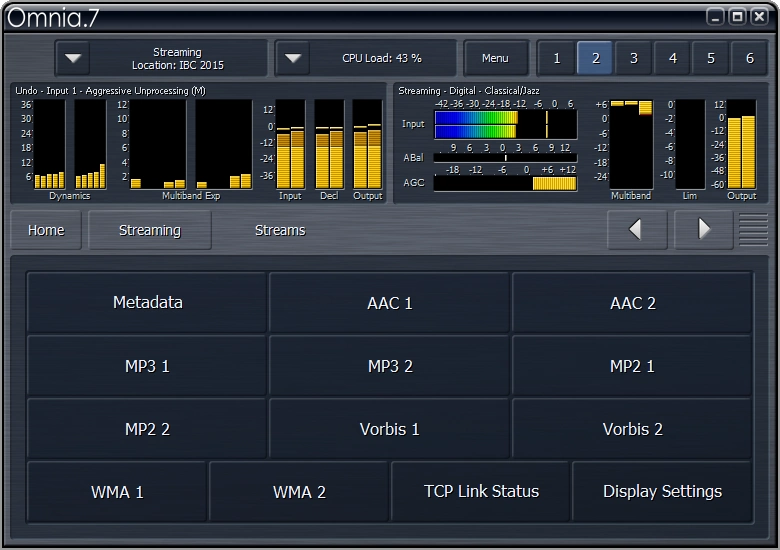Click the striped grip handle icon

click(x=753, y=230)
